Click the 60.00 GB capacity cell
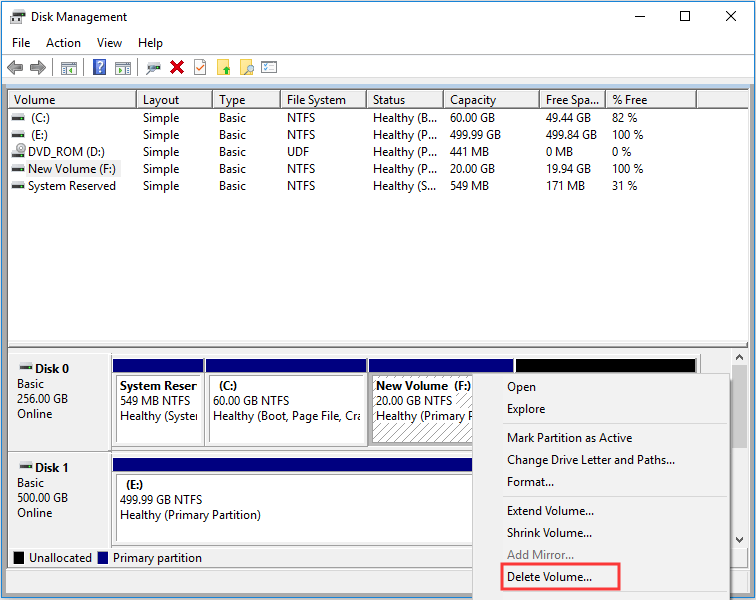The height and width of the screenshot is (600, 756). click(472, 118)
